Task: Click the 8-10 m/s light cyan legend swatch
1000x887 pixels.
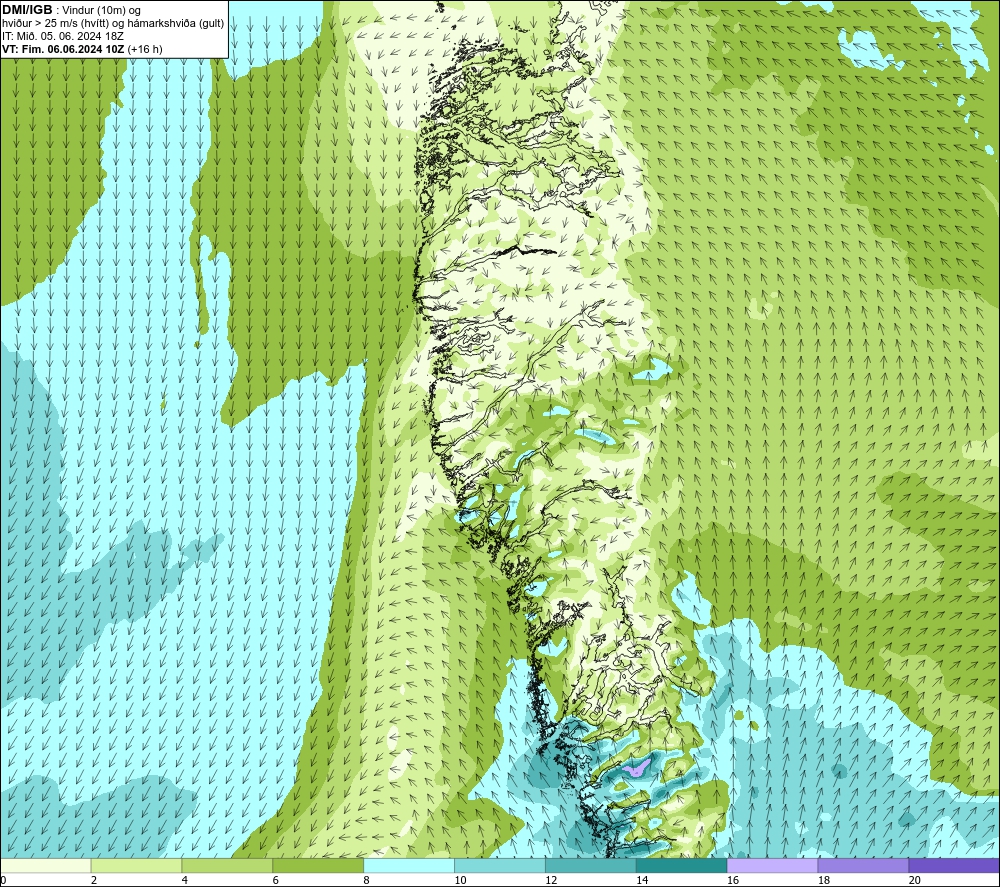Action: [x=409, y=865]
